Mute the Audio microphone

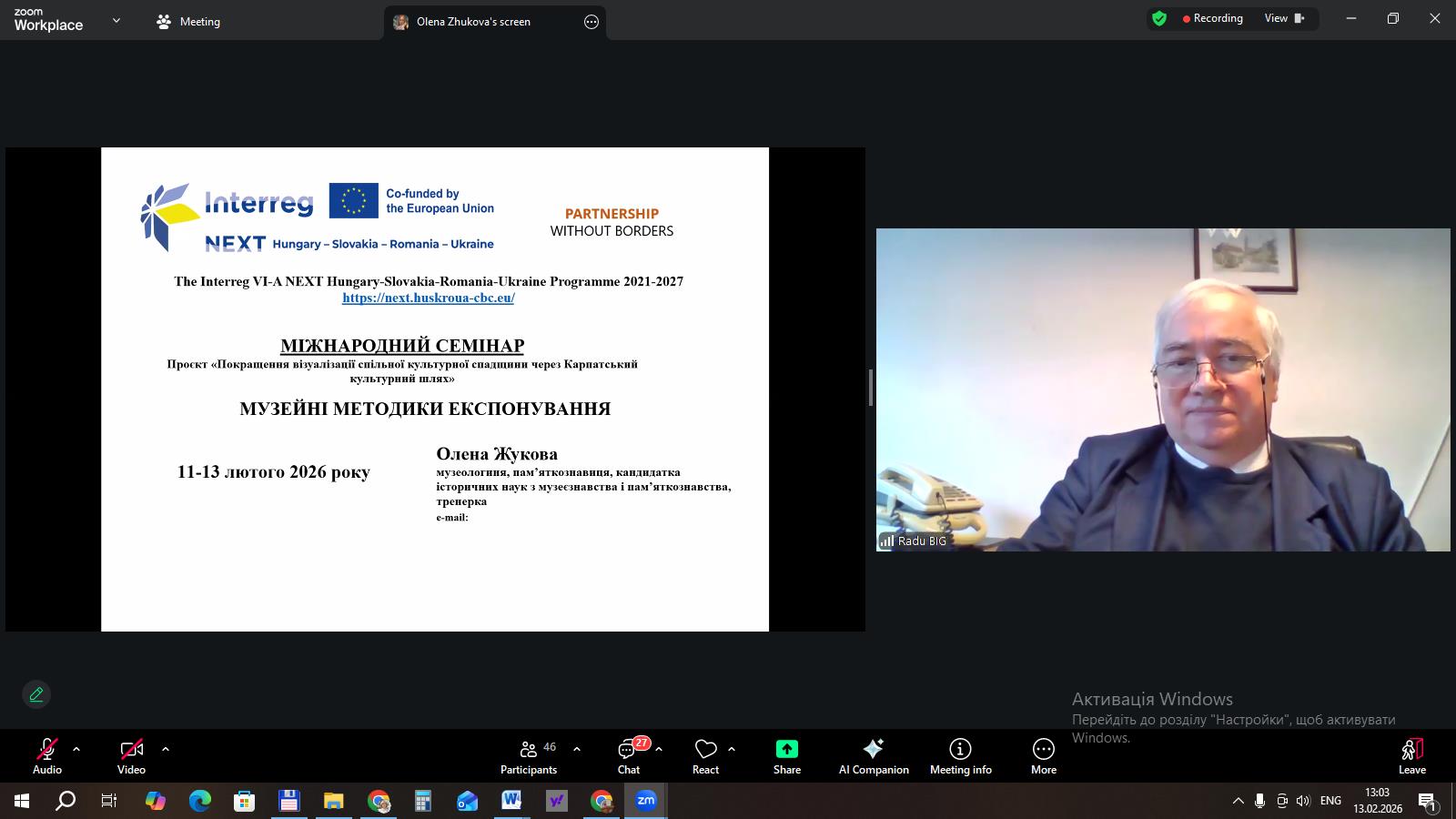pyautogui.click(x=46, y=754)
